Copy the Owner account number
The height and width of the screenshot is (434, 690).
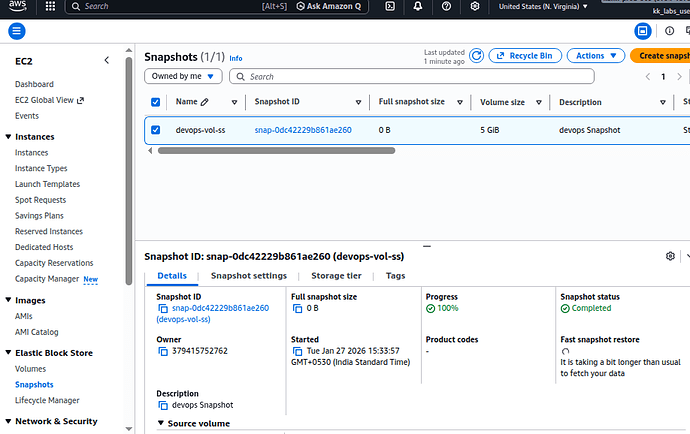click(x=163, y=351)
